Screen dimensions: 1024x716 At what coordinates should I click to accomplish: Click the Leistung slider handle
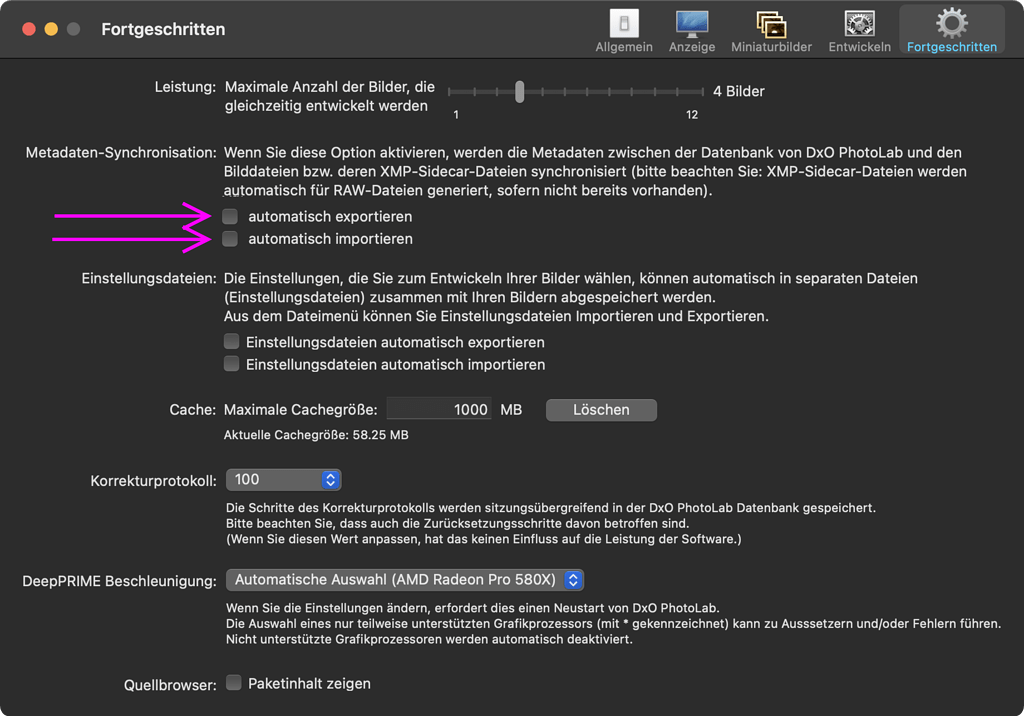tap(519, 91)
